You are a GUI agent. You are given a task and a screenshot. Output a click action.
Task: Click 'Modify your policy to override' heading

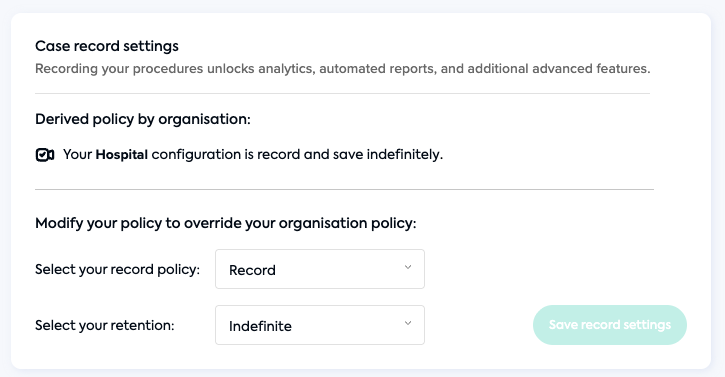pos(226,223)
